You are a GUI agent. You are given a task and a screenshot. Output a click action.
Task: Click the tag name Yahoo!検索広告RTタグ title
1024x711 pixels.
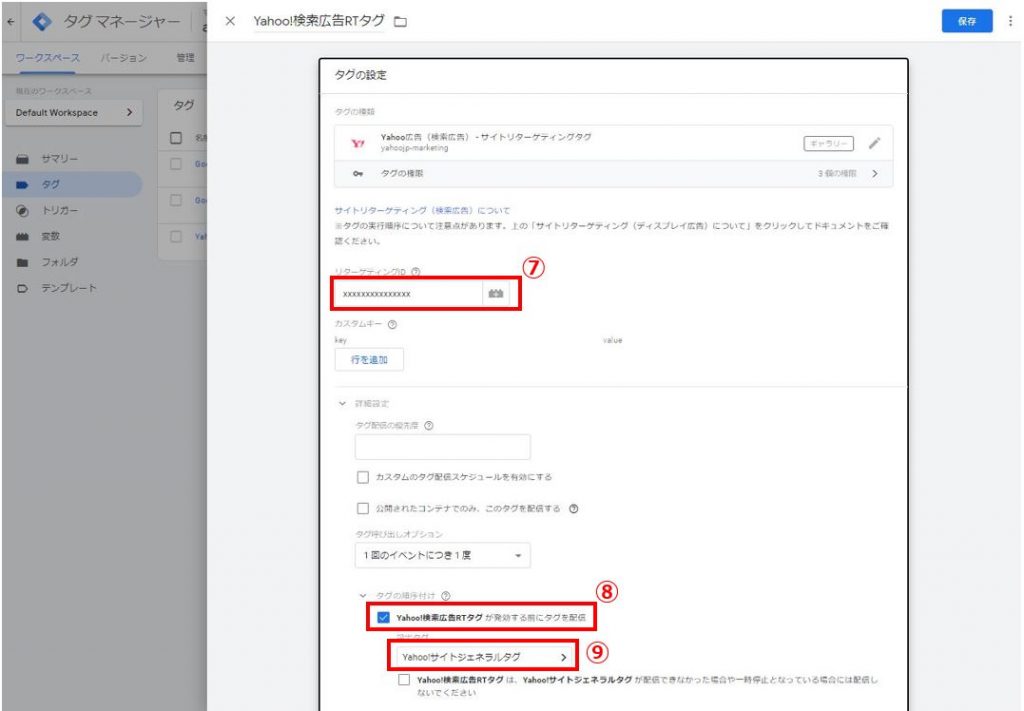[x=319, y=21]
